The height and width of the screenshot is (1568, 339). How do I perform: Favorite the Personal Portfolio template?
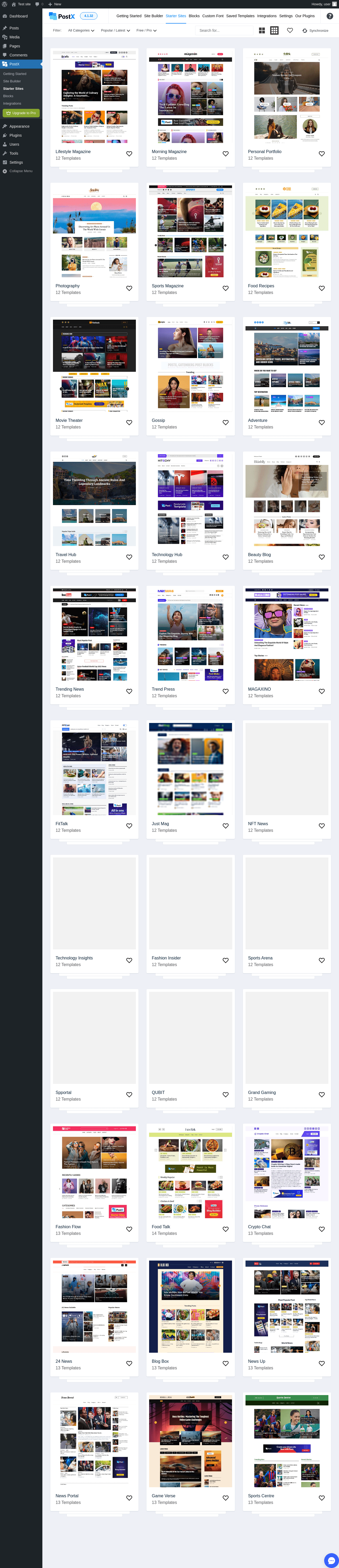[x=322, y=154]
